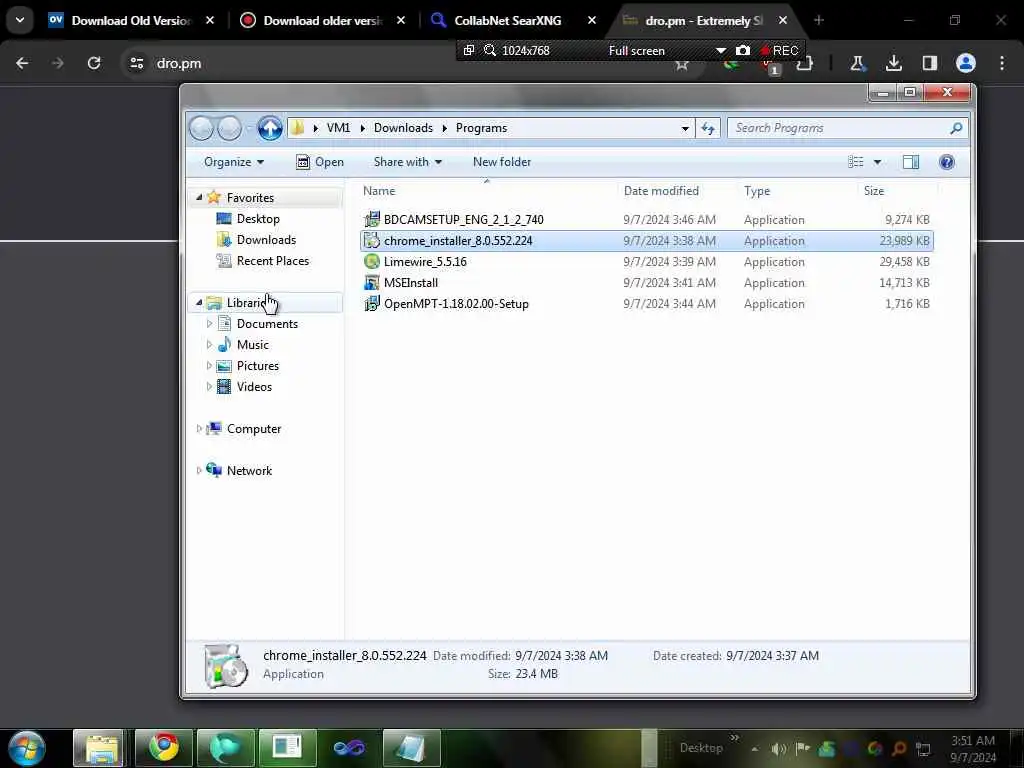Open address bar history dropdown arrow
1024x768 pixels.
pos(684,128)
